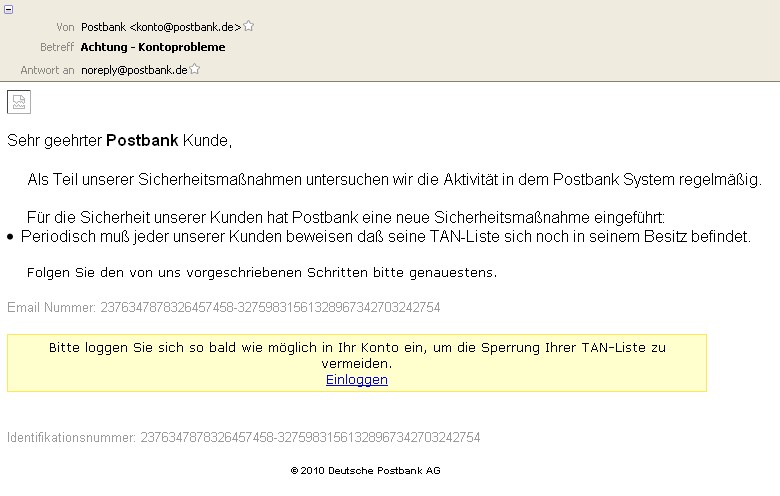Click the © 2010 Deutsche Postbank AG footer
Image resolution: width=780 pixels, height=496 pixels.
[365, 470]
